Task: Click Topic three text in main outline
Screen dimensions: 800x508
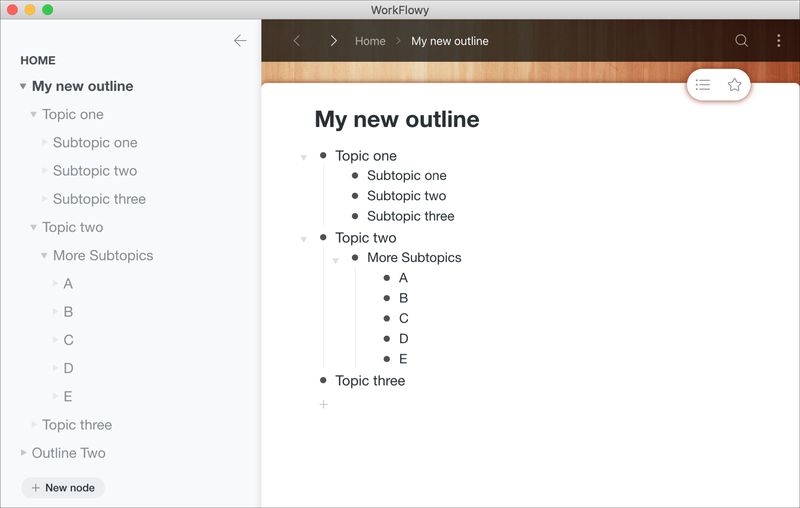Action: point(370,380)
